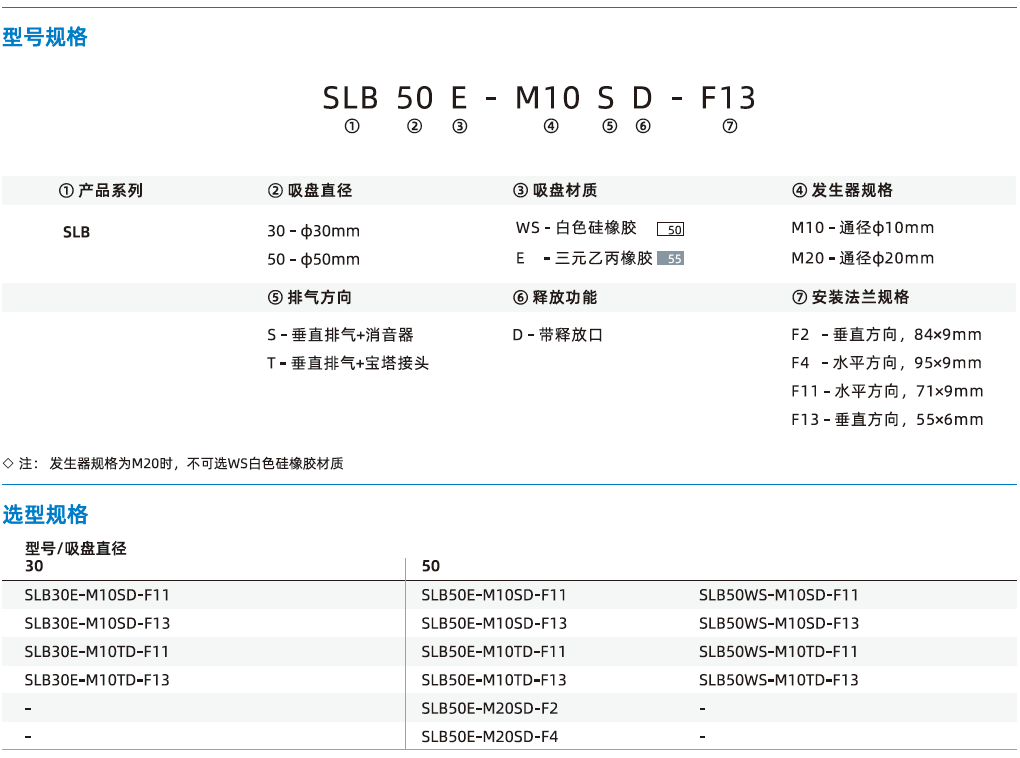This screenshot has height=758, width=1020.
Task: Select F11 水平方向 71×9mm flange
Action: click(887, 391)
